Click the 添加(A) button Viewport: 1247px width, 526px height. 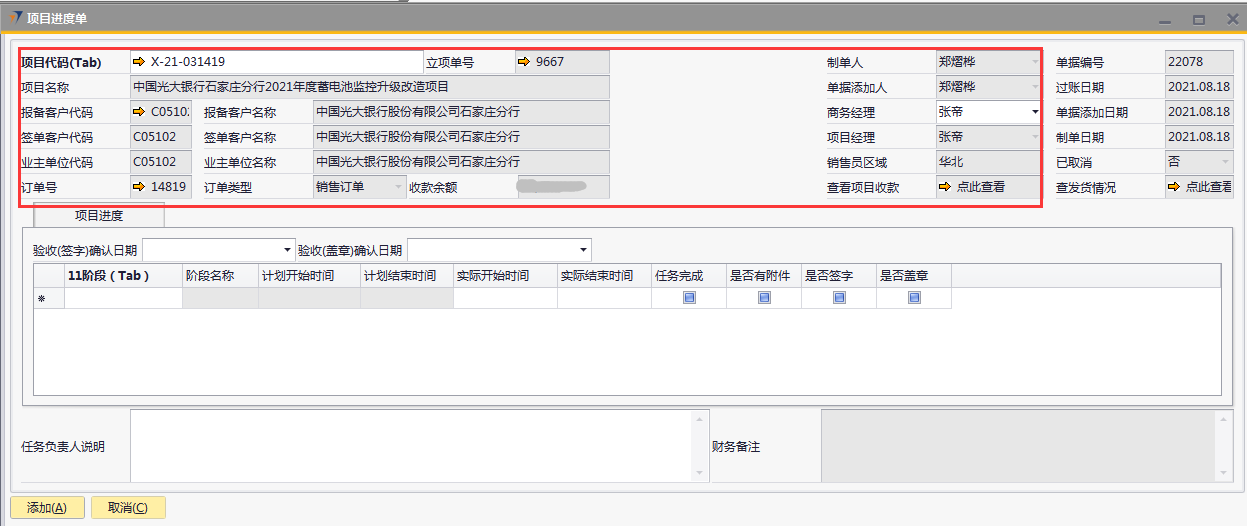(47, 508)
